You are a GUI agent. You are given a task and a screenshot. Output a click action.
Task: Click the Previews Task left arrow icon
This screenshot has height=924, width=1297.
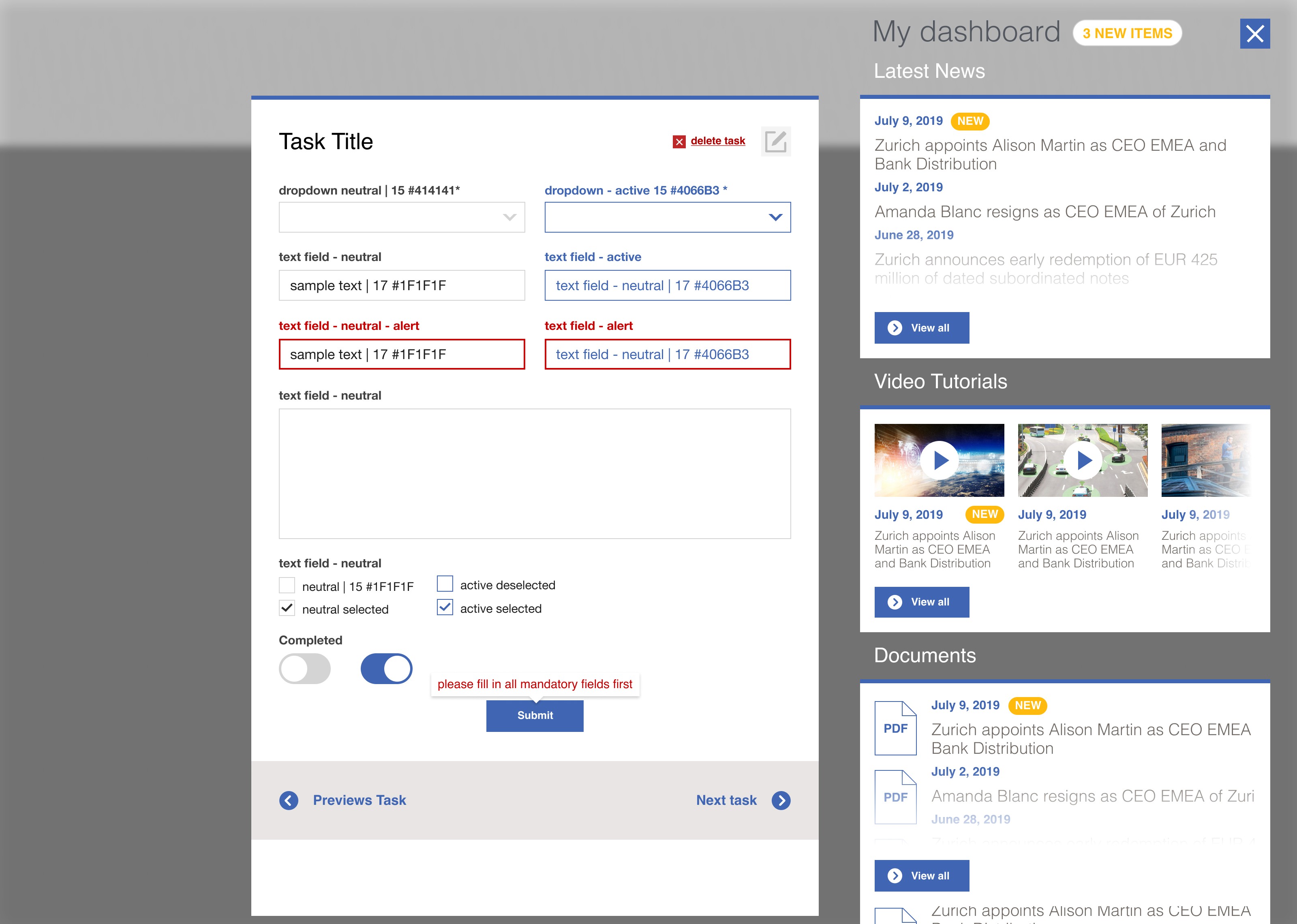pos(289,800)
